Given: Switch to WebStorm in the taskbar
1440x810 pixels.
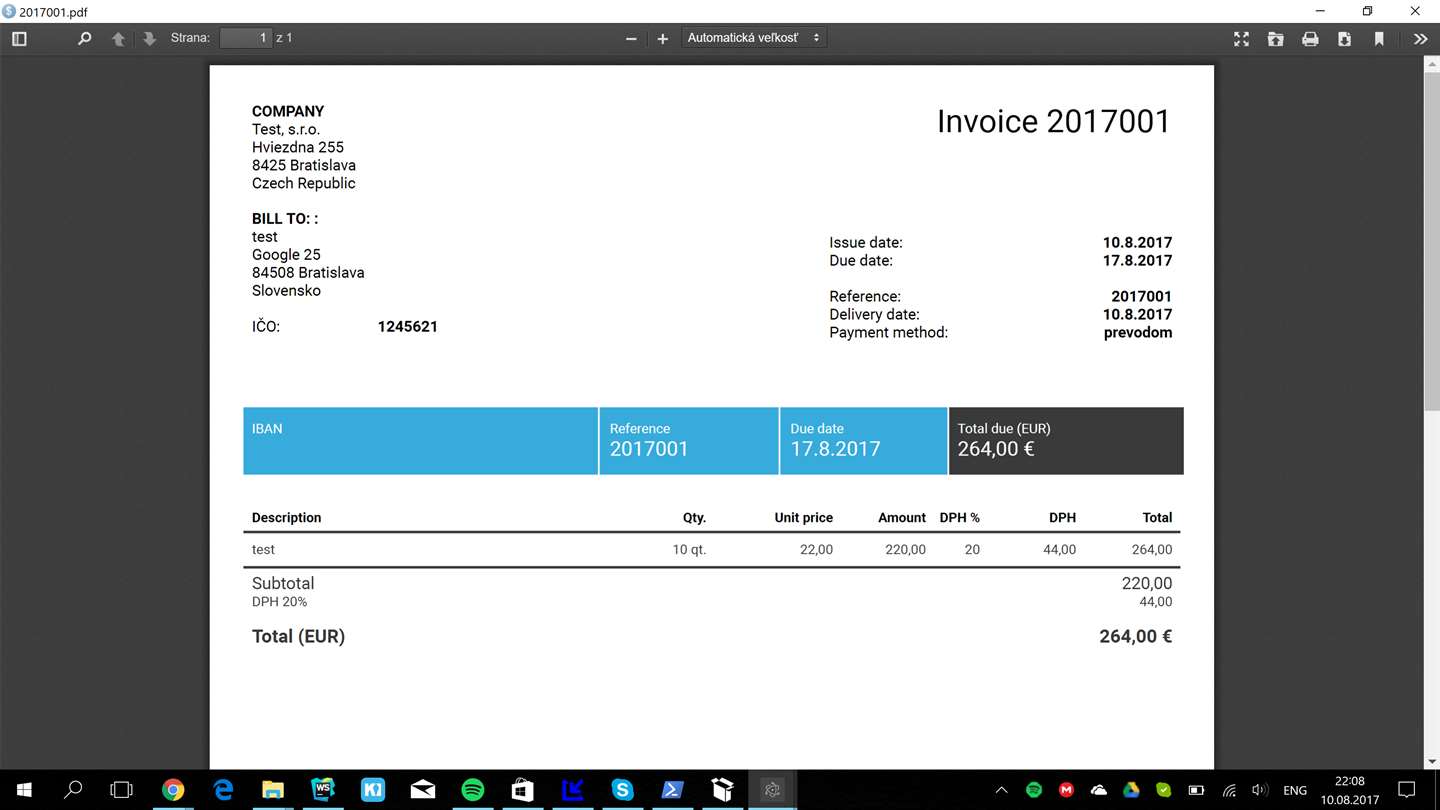Looking at the screenshot, I should pyautogui.click(x=323, y=790).
